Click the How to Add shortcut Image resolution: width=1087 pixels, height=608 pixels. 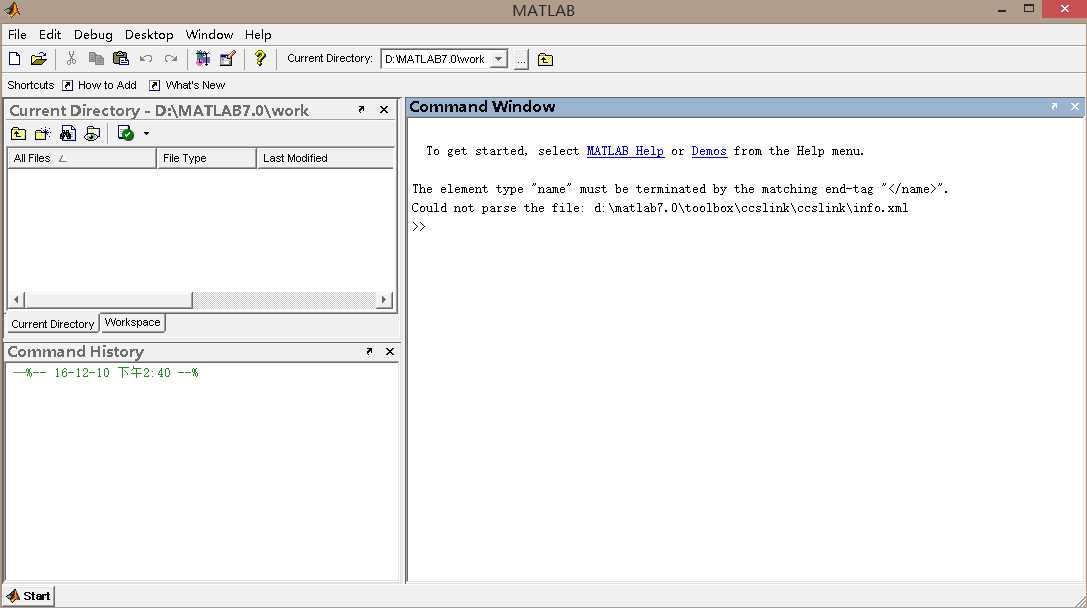tap(99, 85)
